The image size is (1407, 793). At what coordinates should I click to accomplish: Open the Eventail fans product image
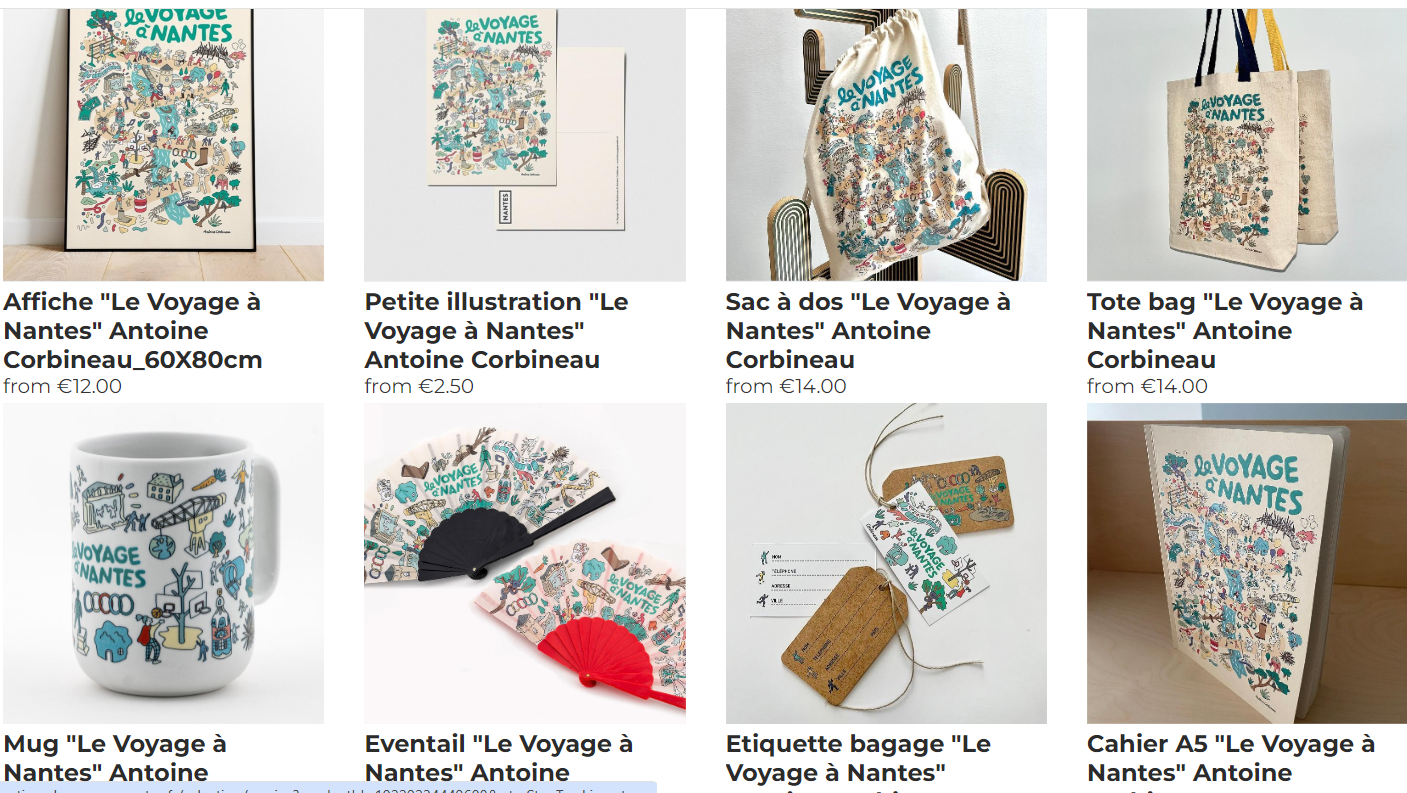[x=525, y=563]
